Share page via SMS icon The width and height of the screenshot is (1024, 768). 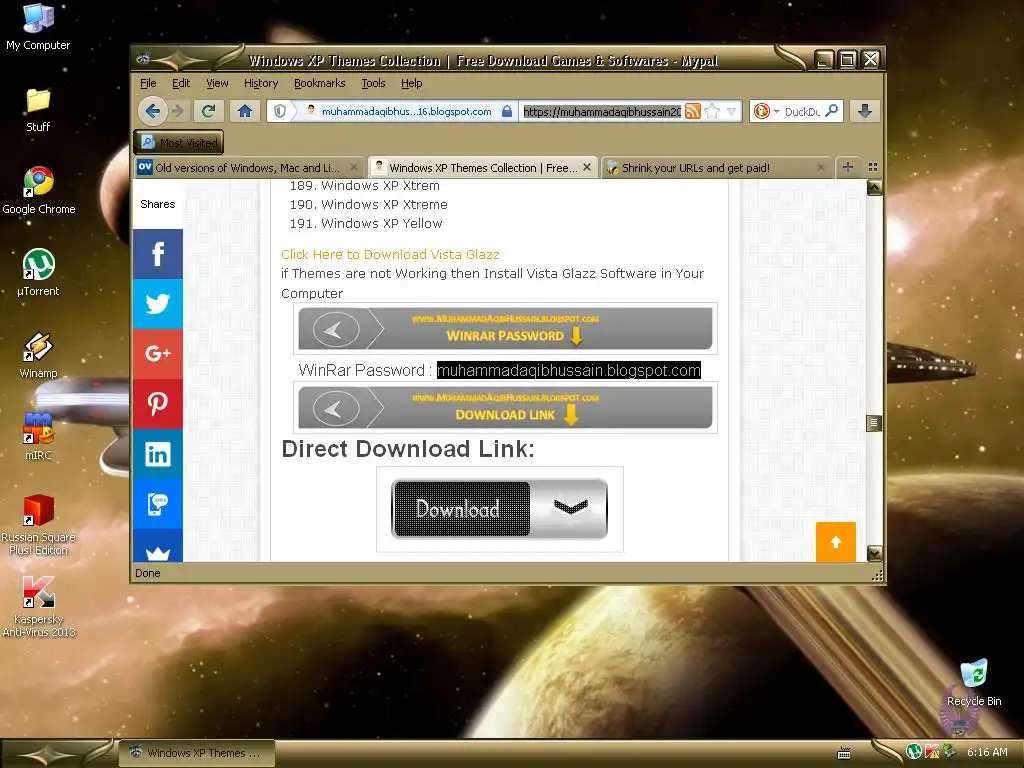point(157,504)
